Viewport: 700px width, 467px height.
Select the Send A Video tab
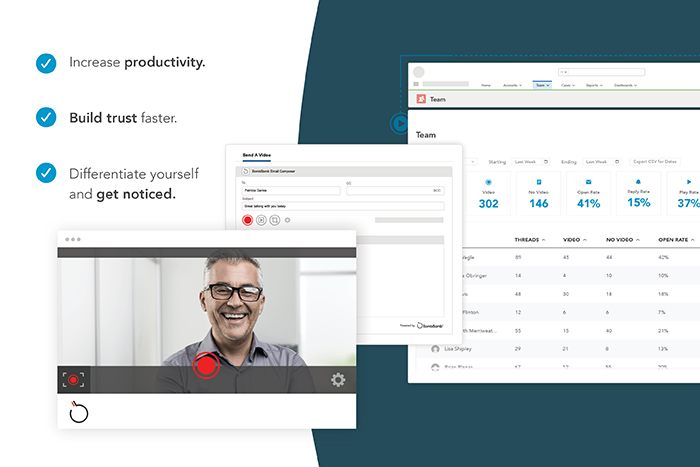[x=257, y=155]
